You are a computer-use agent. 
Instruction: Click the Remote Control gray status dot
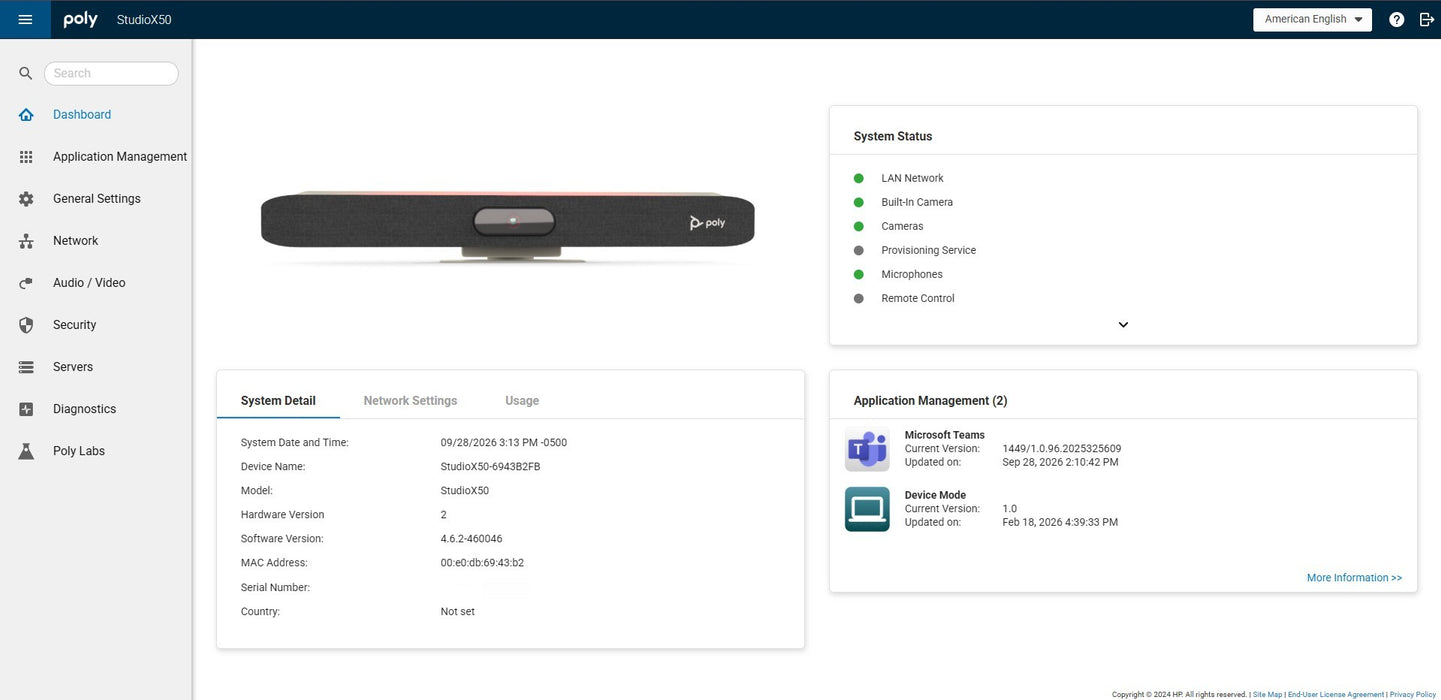coord(858,298)
